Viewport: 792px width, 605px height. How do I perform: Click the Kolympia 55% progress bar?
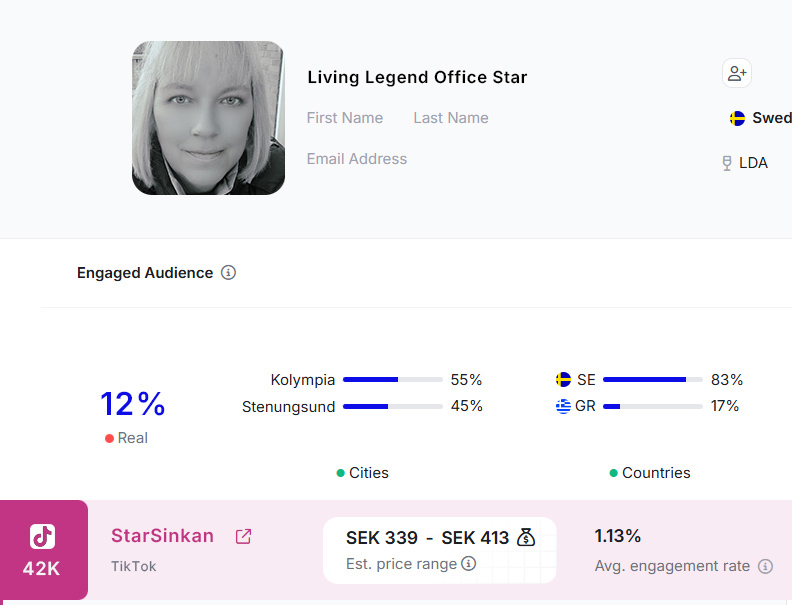(392, 380)
